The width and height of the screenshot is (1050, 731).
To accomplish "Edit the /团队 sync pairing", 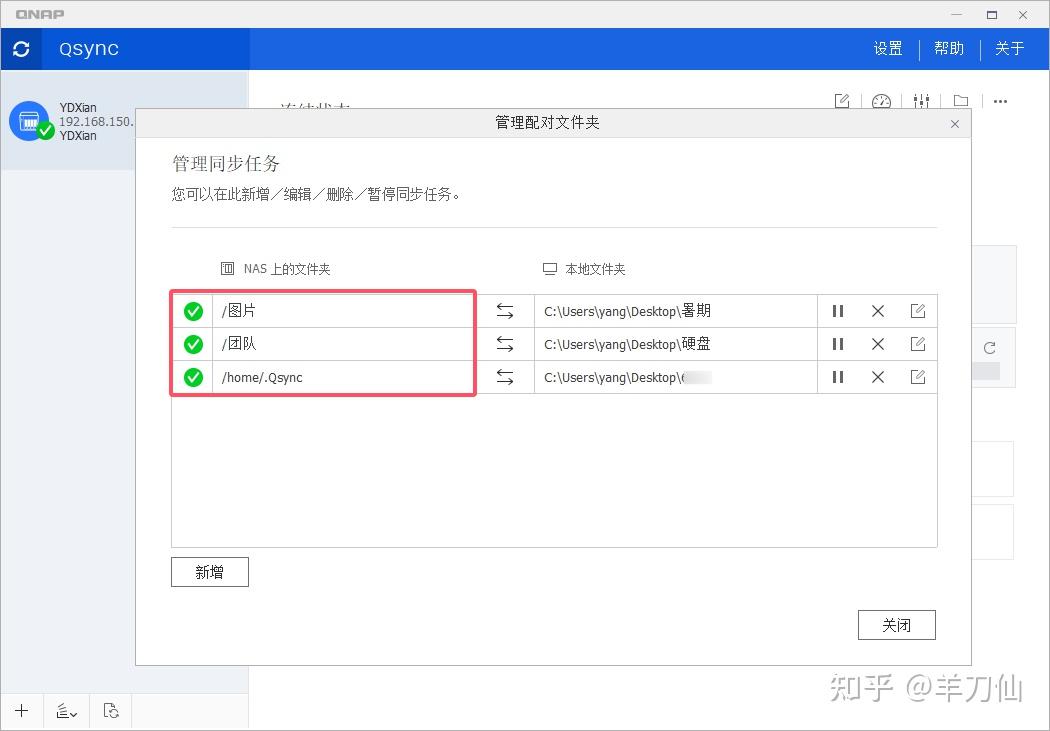I will [x=918, y=343].
